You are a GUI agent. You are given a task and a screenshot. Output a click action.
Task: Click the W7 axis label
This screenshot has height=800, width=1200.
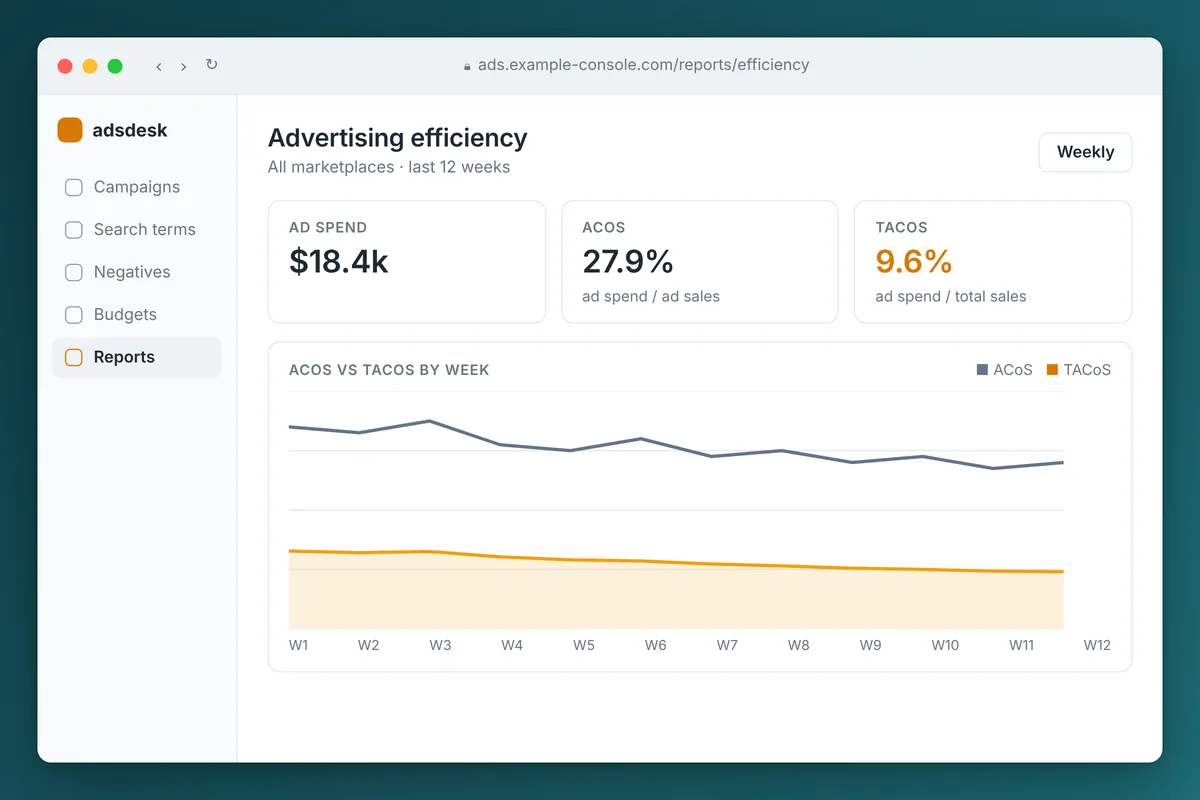(727, 645)
